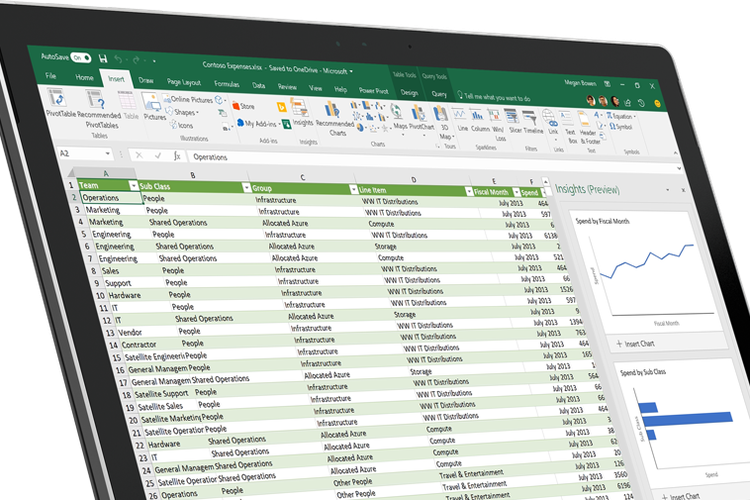750x500 pixels.
Task: Select the Hardware cell in row 10
Action: (x=135, y=295)
